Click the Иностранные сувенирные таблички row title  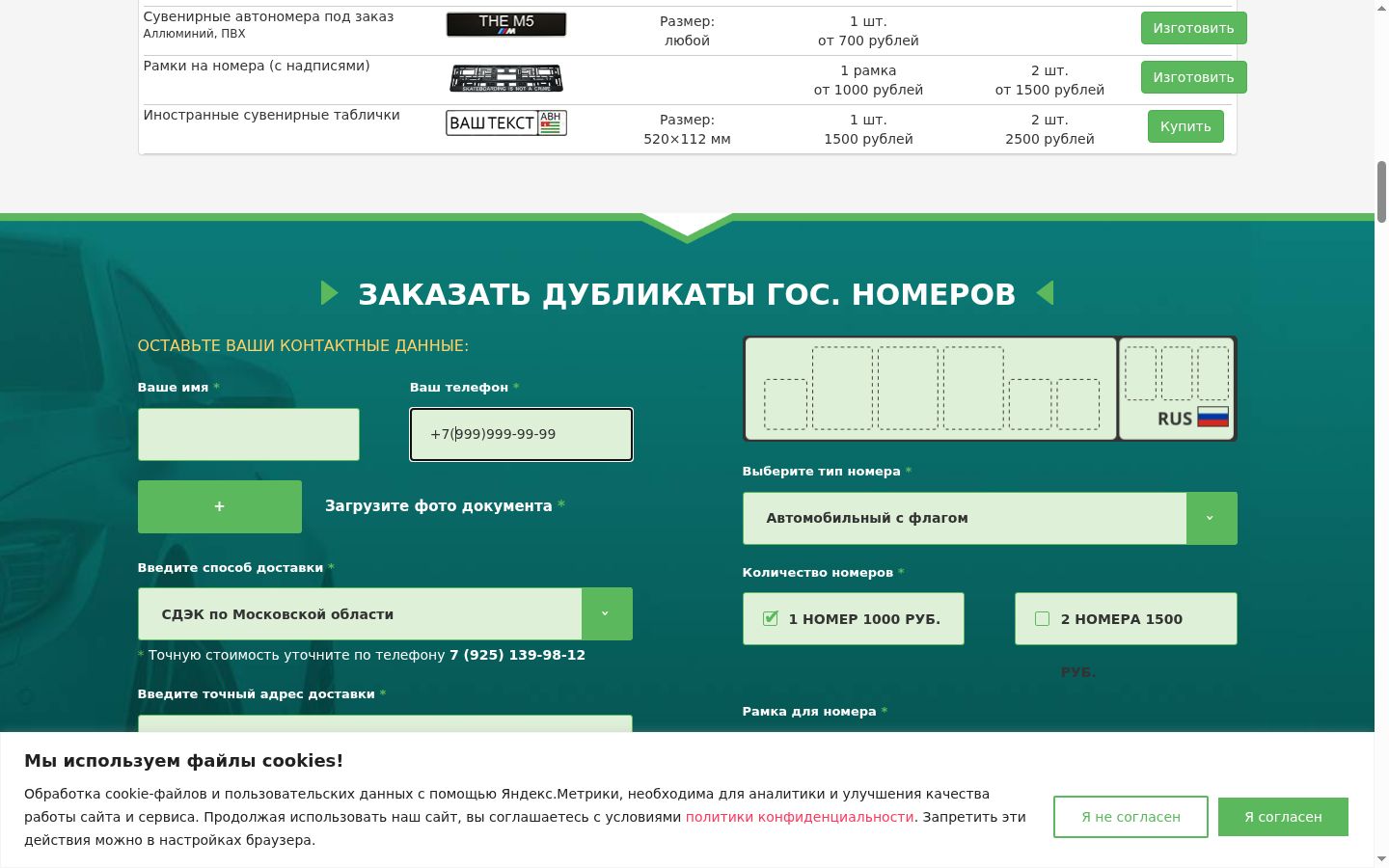click(x=272, y=115)
